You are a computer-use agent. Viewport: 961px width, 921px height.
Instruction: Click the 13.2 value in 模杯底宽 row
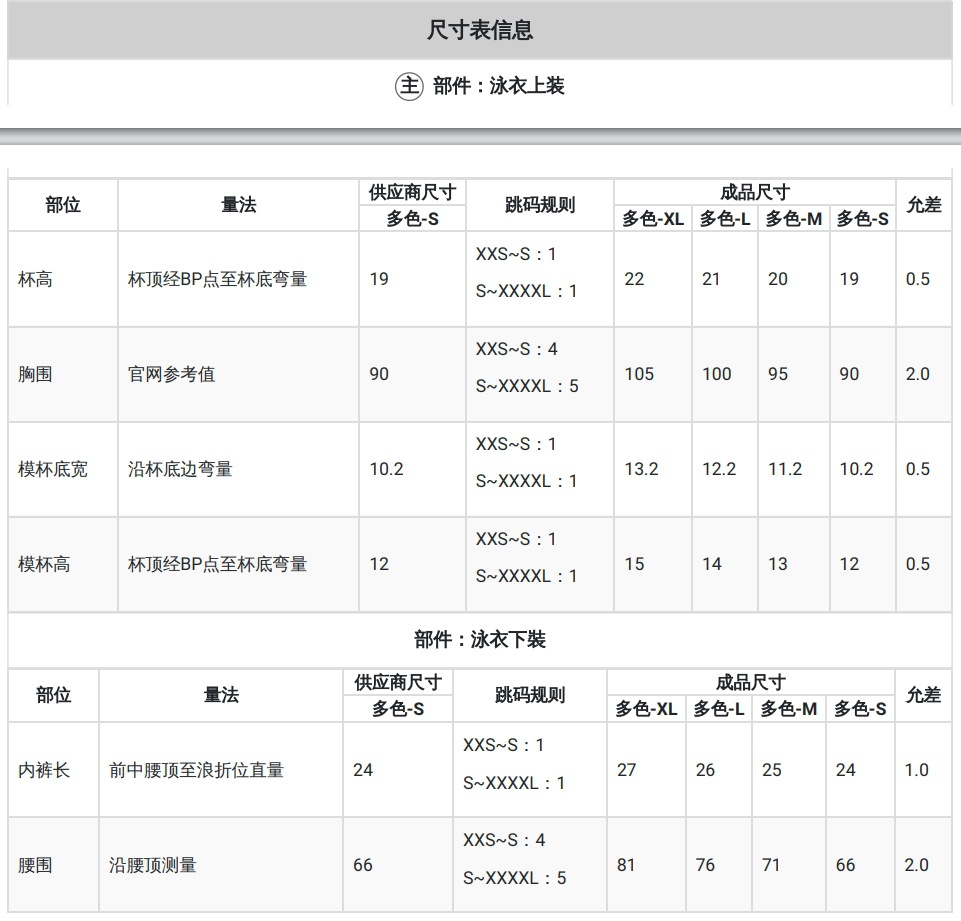click(x=641, y=469)
